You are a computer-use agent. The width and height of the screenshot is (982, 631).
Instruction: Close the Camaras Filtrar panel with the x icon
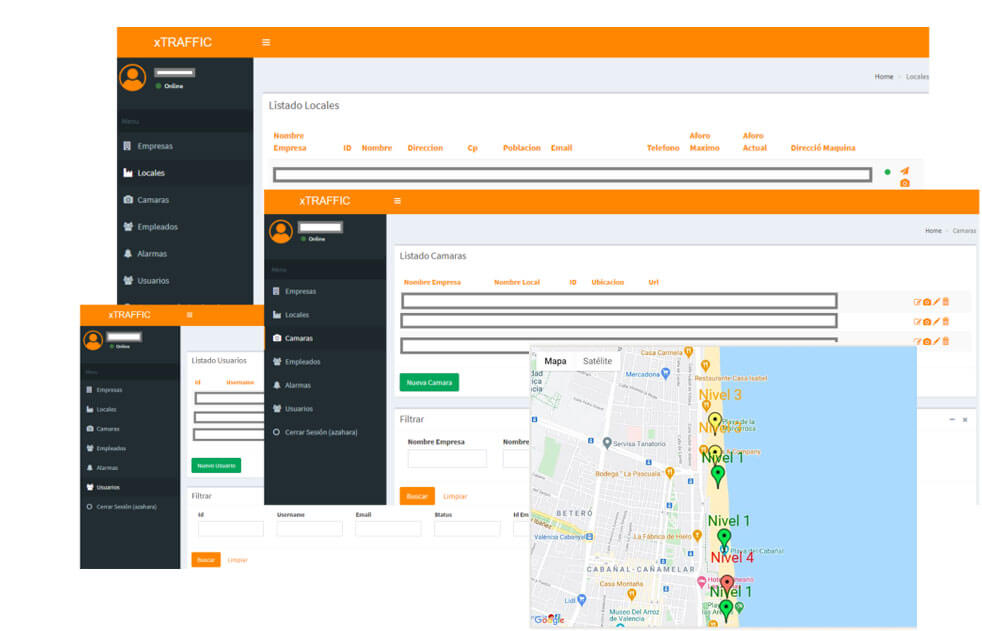click(965, 420)
